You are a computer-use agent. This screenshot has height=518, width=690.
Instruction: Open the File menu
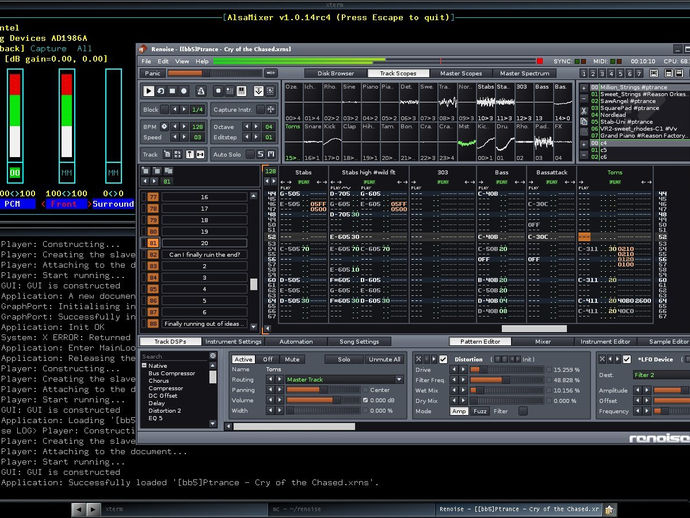coord(146,61)
